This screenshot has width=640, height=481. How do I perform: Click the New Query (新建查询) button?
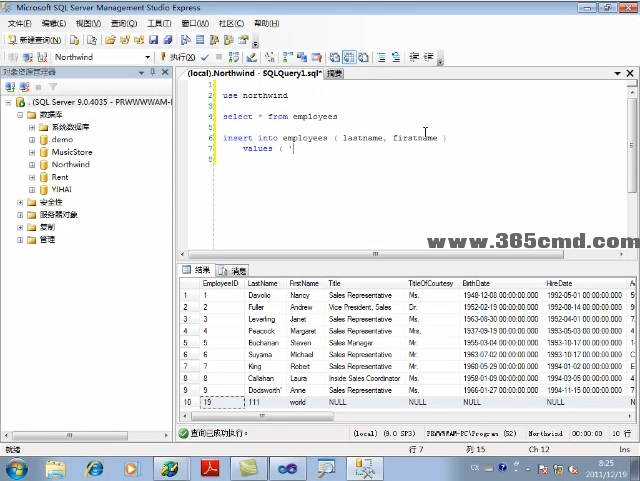pos(35,40)
